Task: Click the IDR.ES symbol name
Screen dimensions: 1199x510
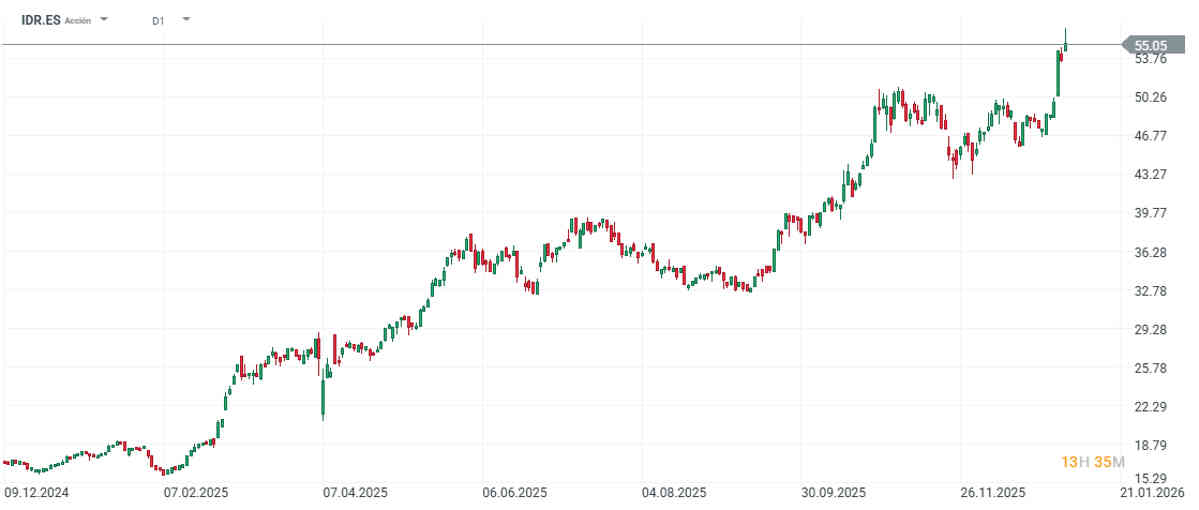Action: 40,19
